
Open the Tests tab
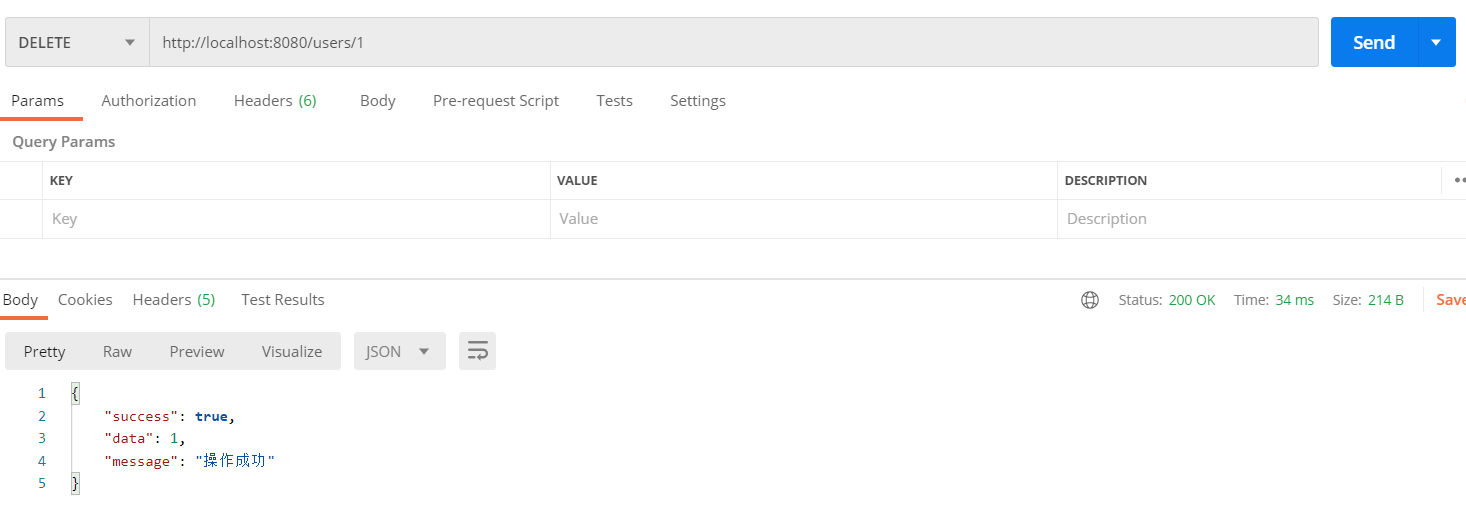click(614, 101)
